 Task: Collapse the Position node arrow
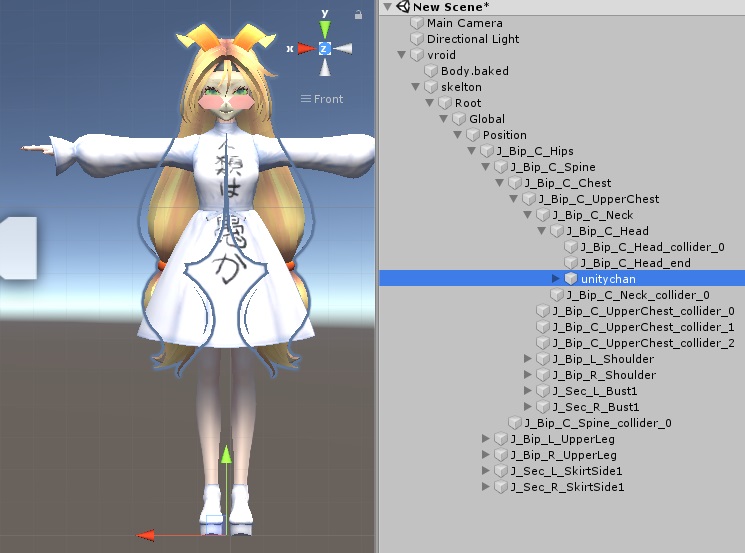(x=458, y=135)
